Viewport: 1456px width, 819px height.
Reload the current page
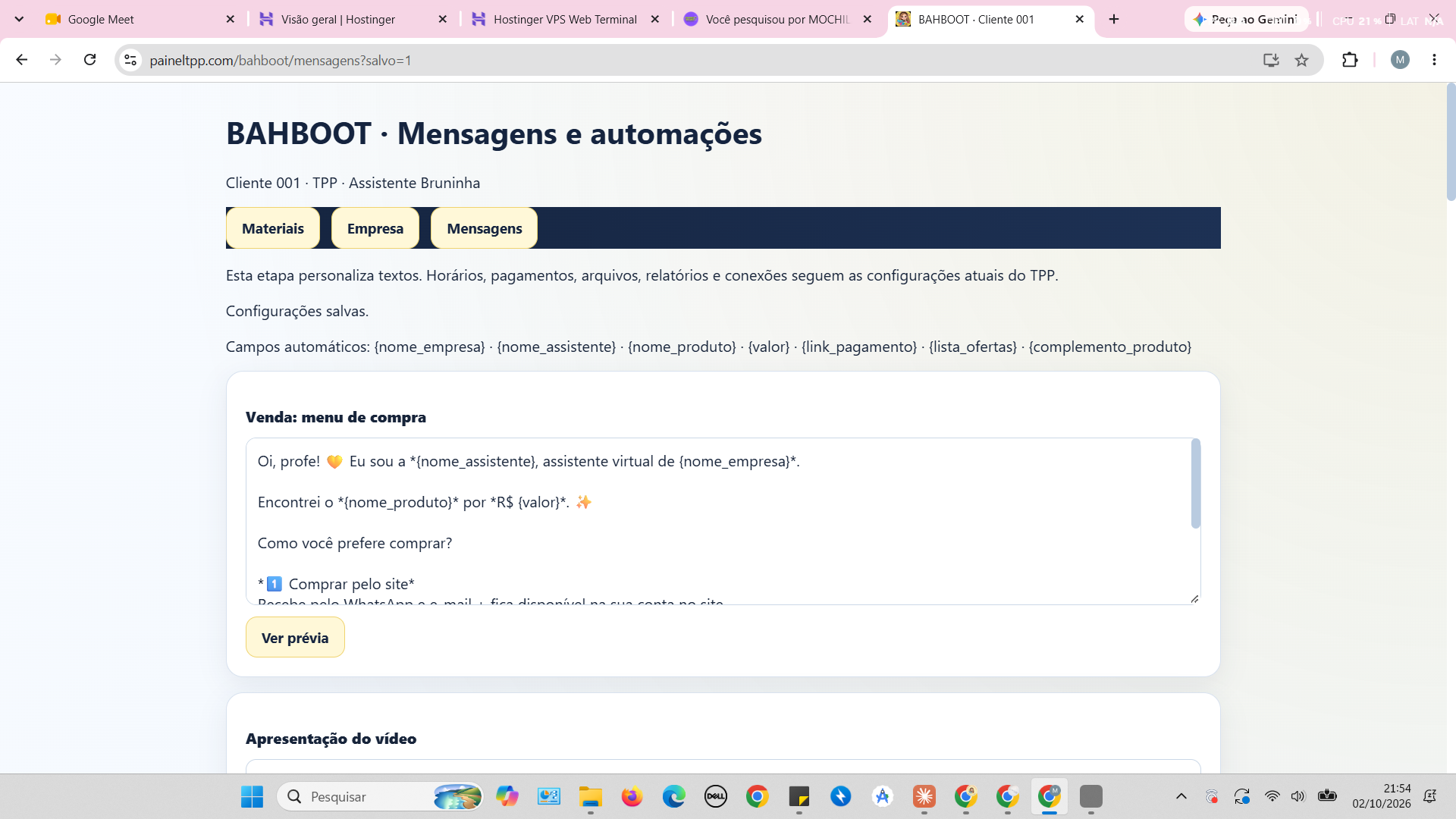89,60
